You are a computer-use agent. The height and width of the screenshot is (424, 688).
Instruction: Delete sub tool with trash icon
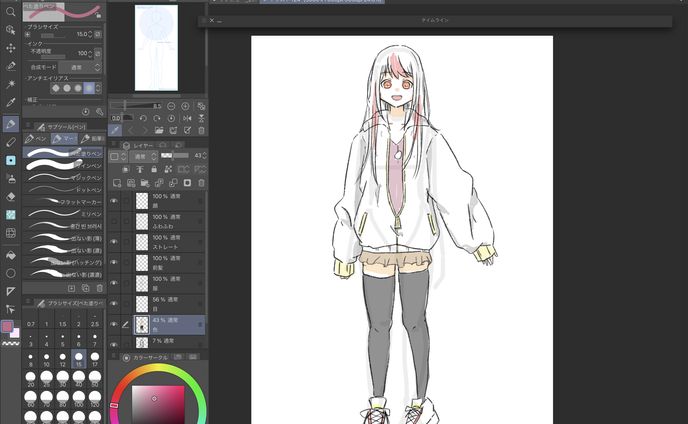(x=100, y=288)
